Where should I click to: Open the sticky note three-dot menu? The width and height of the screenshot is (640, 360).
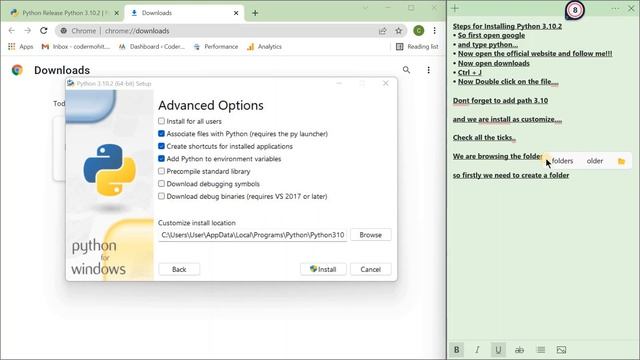pyautogui.click(x=615, y=9)
